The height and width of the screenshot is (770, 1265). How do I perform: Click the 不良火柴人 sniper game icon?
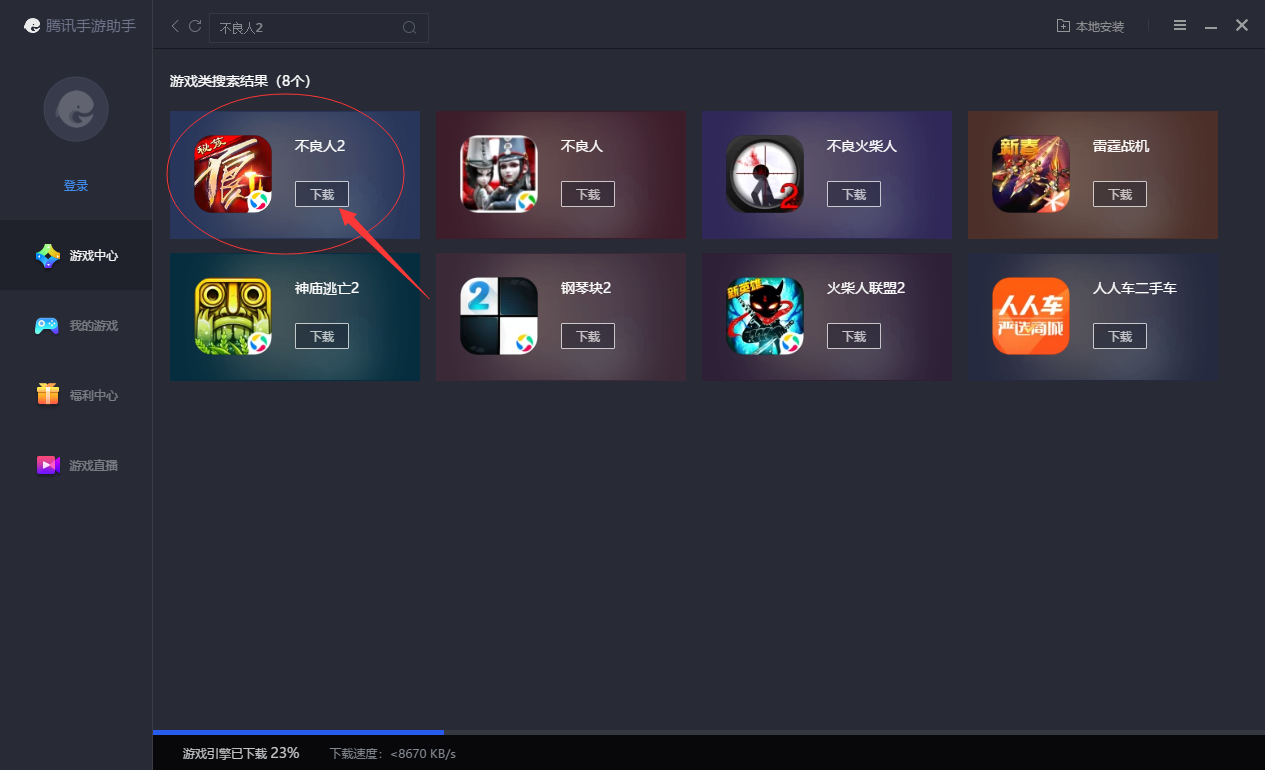(765, 174)
